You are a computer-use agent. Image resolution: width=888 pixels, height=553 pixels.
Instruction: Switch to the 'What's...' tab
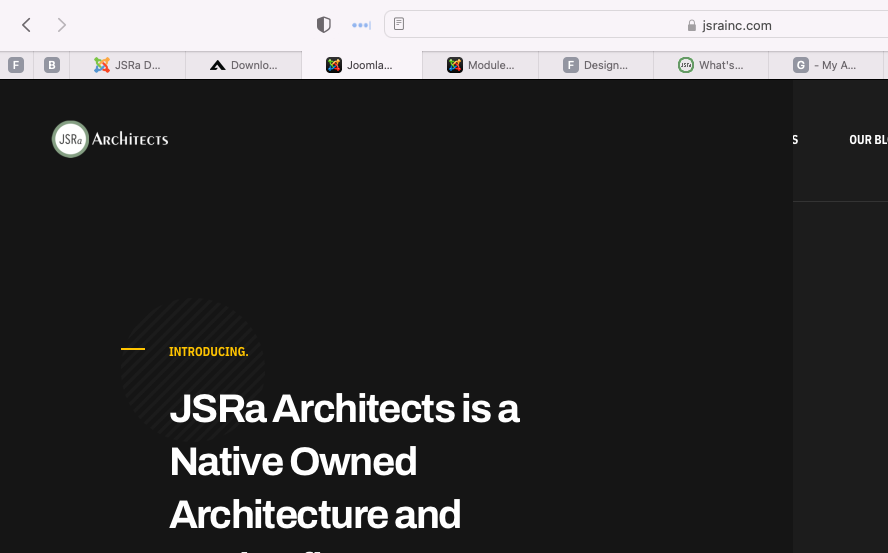click(x=711, y=65)
